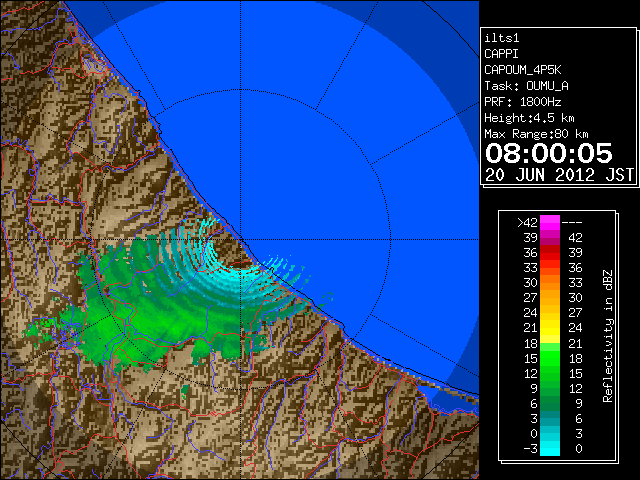Screen dimensions: 640x480
Task: Click the '-3' legend label at scale bottom
Action: [530, 449]
